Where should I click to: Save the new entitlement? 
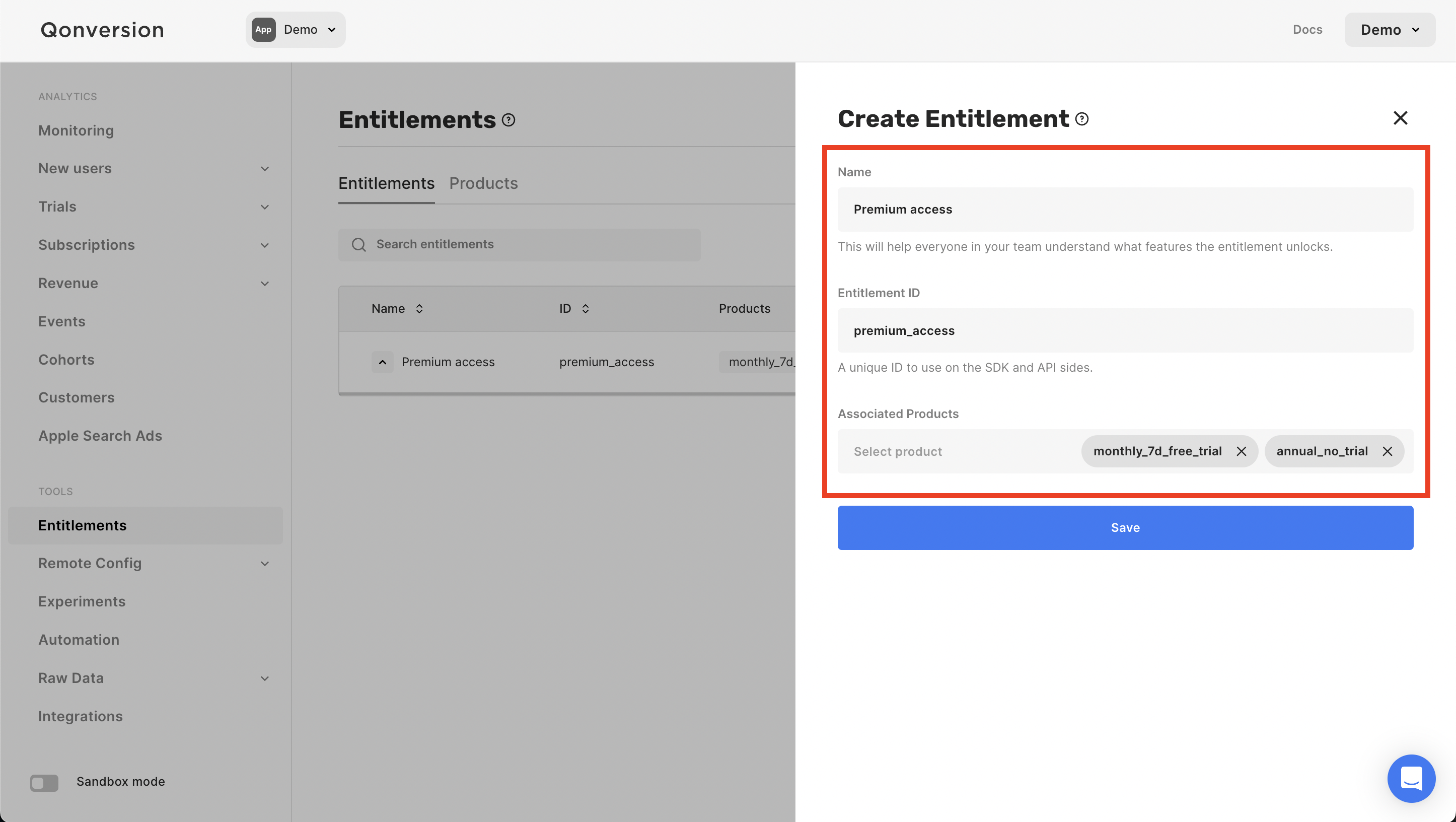click(1125, 527)
